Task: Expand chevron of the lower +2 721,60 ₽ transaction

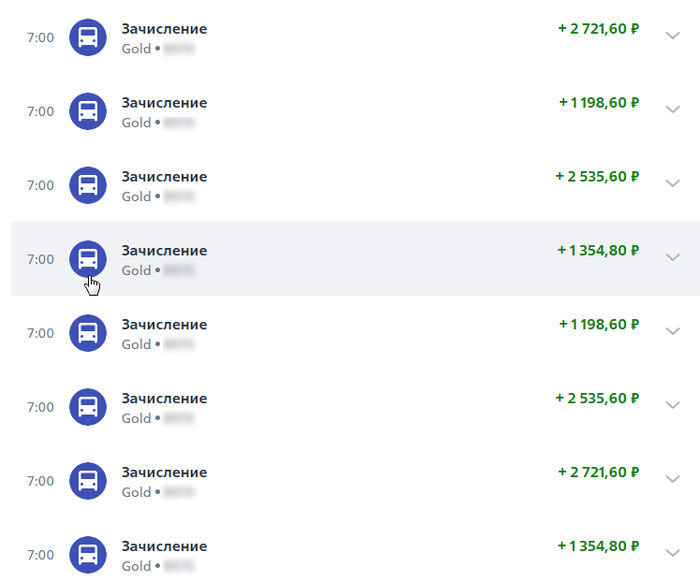Action: click(x=672, y=479)
